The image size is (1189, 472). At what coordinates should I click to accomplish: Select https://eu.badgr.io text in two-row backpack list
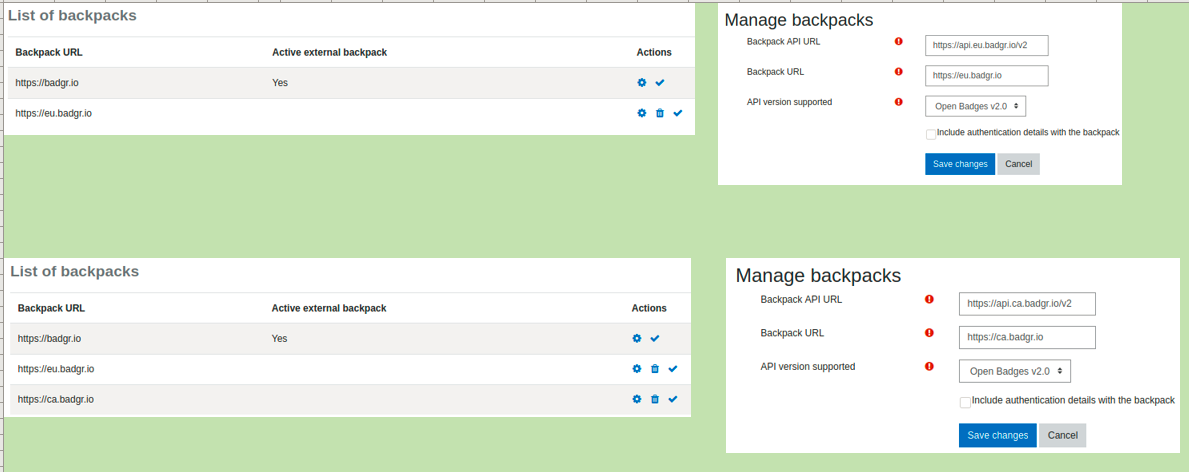[53, 113]
